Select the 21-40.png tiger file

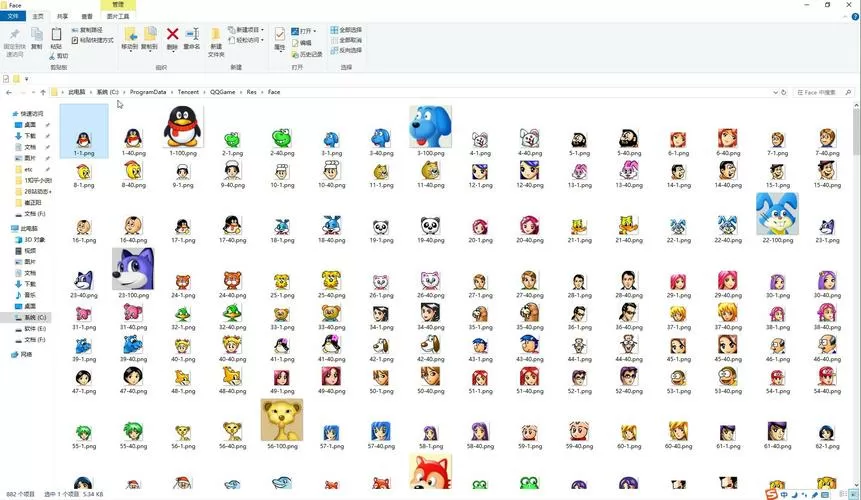click(629, 229)
